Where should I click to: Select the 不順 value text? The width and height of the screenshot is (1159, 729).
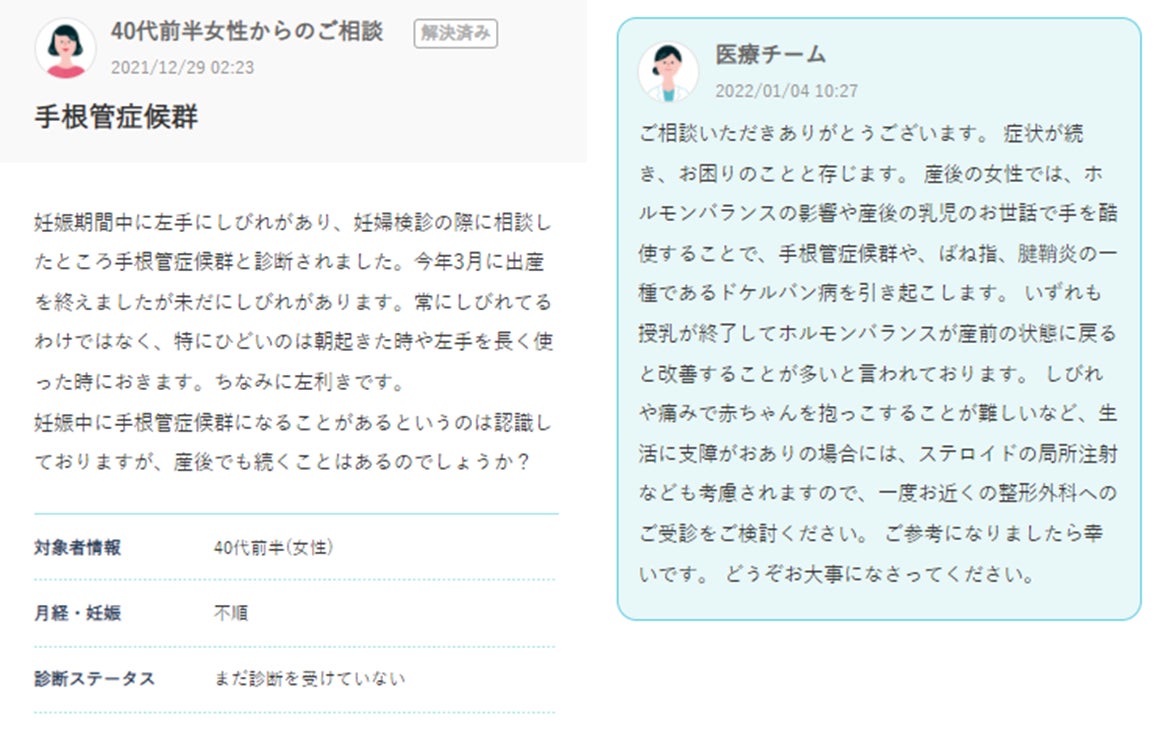pos(231,613)
